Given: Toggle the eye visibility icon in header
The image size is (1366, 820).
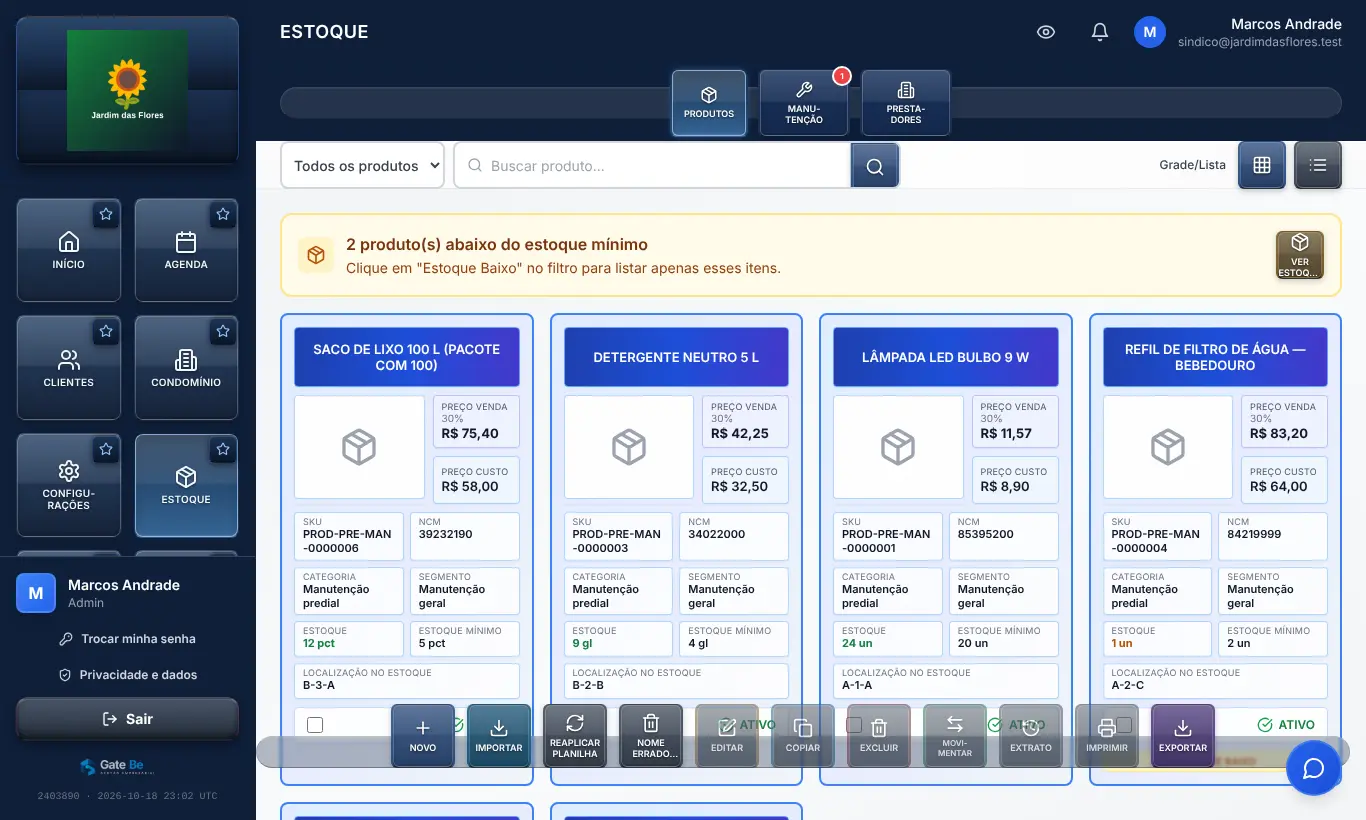Looking at the screenshot, I should 1046,32.
